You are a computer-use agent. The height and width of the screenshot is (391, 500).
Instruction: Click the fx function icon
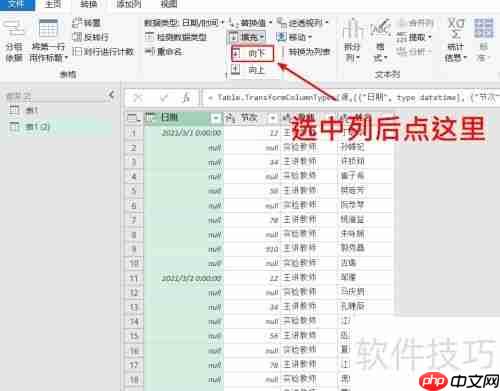click(186, 98)
